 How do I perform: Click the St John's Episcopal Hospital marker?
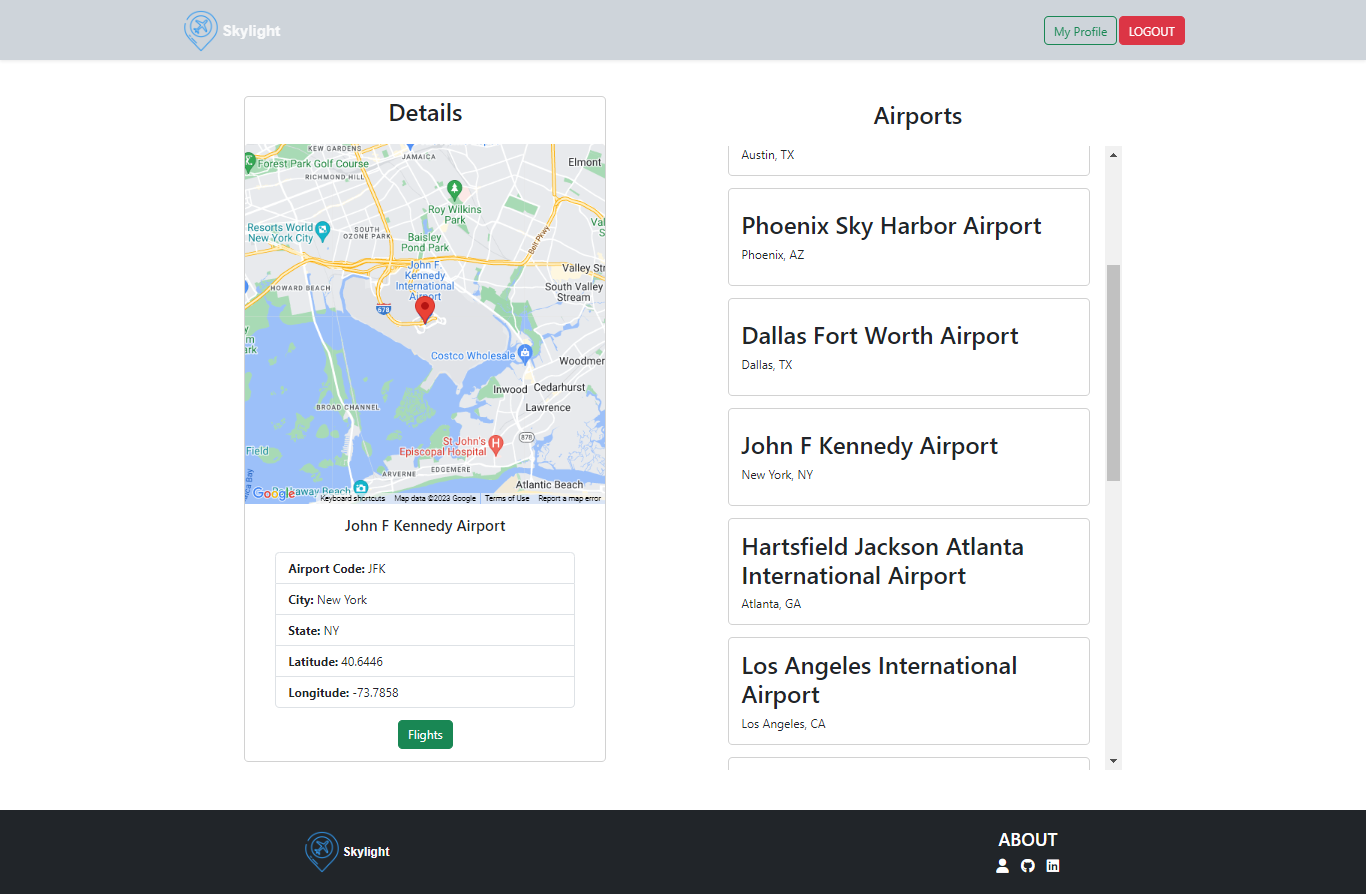click(x=495, y=445)
